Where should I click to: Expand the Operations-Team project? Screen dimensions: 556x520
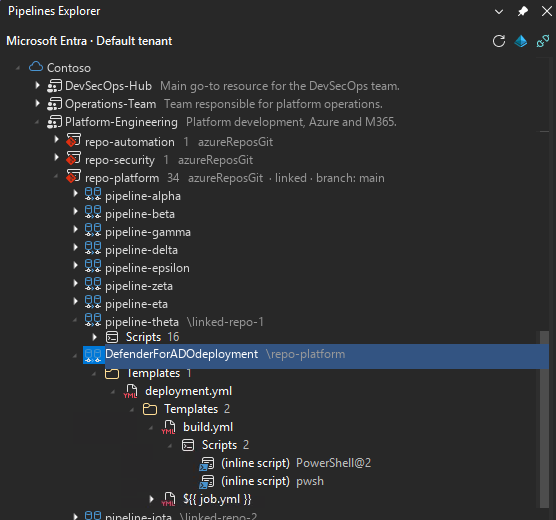pos(37,104)
